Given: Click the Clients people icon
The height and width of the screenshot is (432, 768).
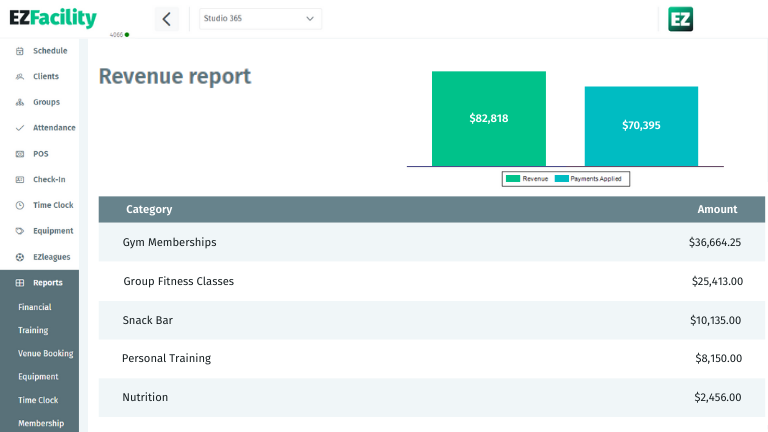Looking at the screenshot, I should click(x=20, y=77).
